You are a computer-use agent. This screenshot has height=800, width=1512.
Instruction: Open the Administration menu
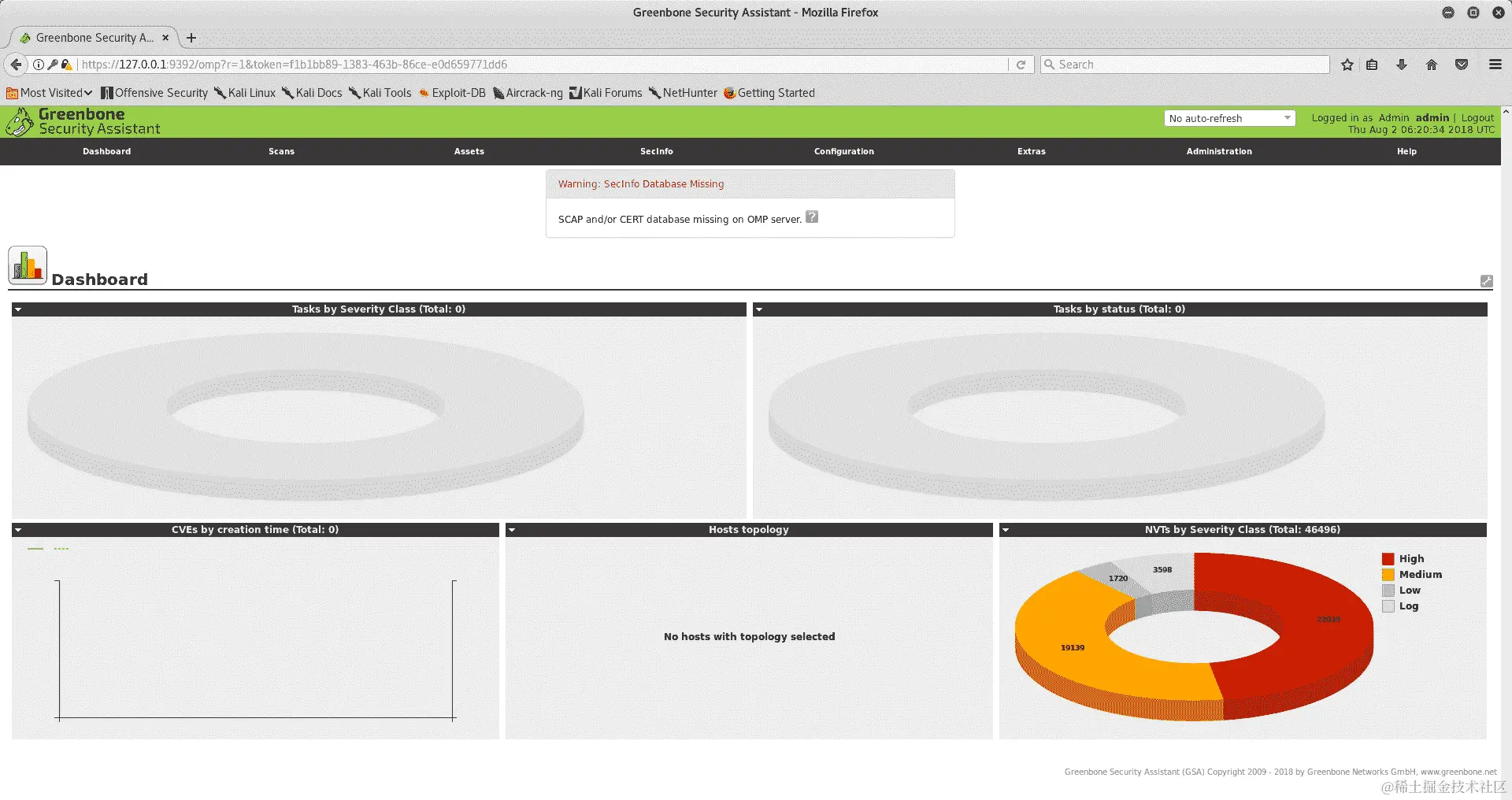[x=1219, y=151]
